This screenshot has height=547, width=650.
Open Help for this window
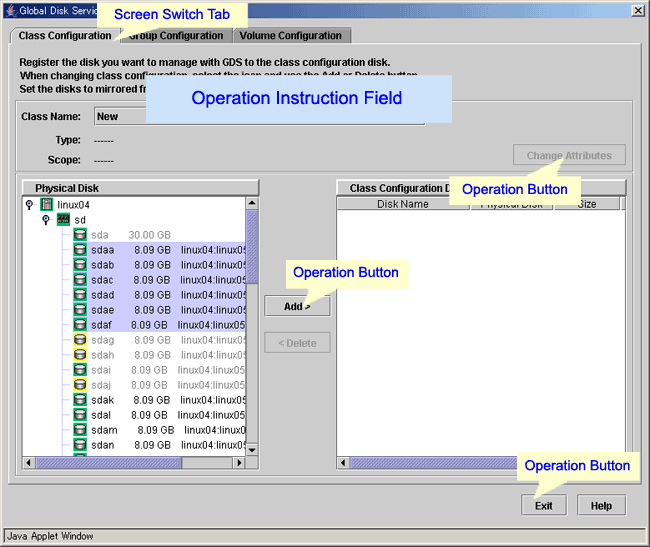601,506
